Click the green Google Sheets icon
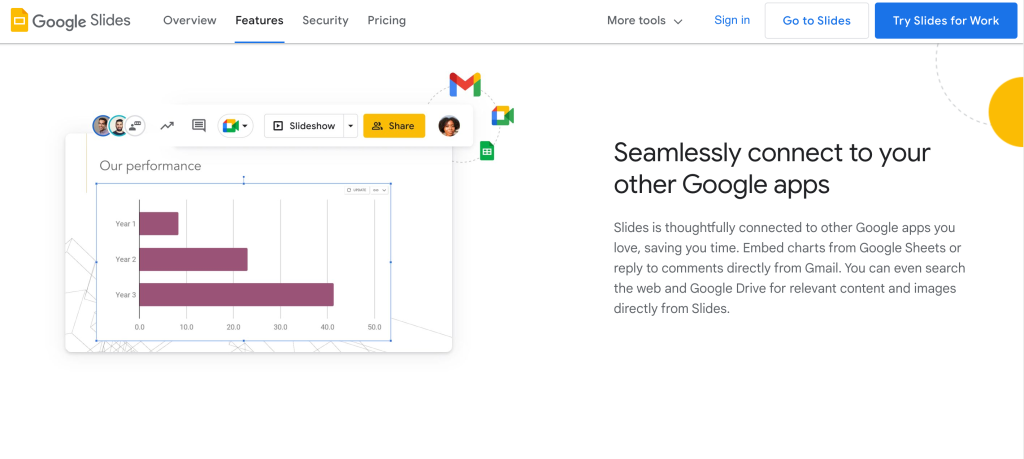The width and height of the screenshot is (1024, 459). pyautogui.click(x=487, y=151)
